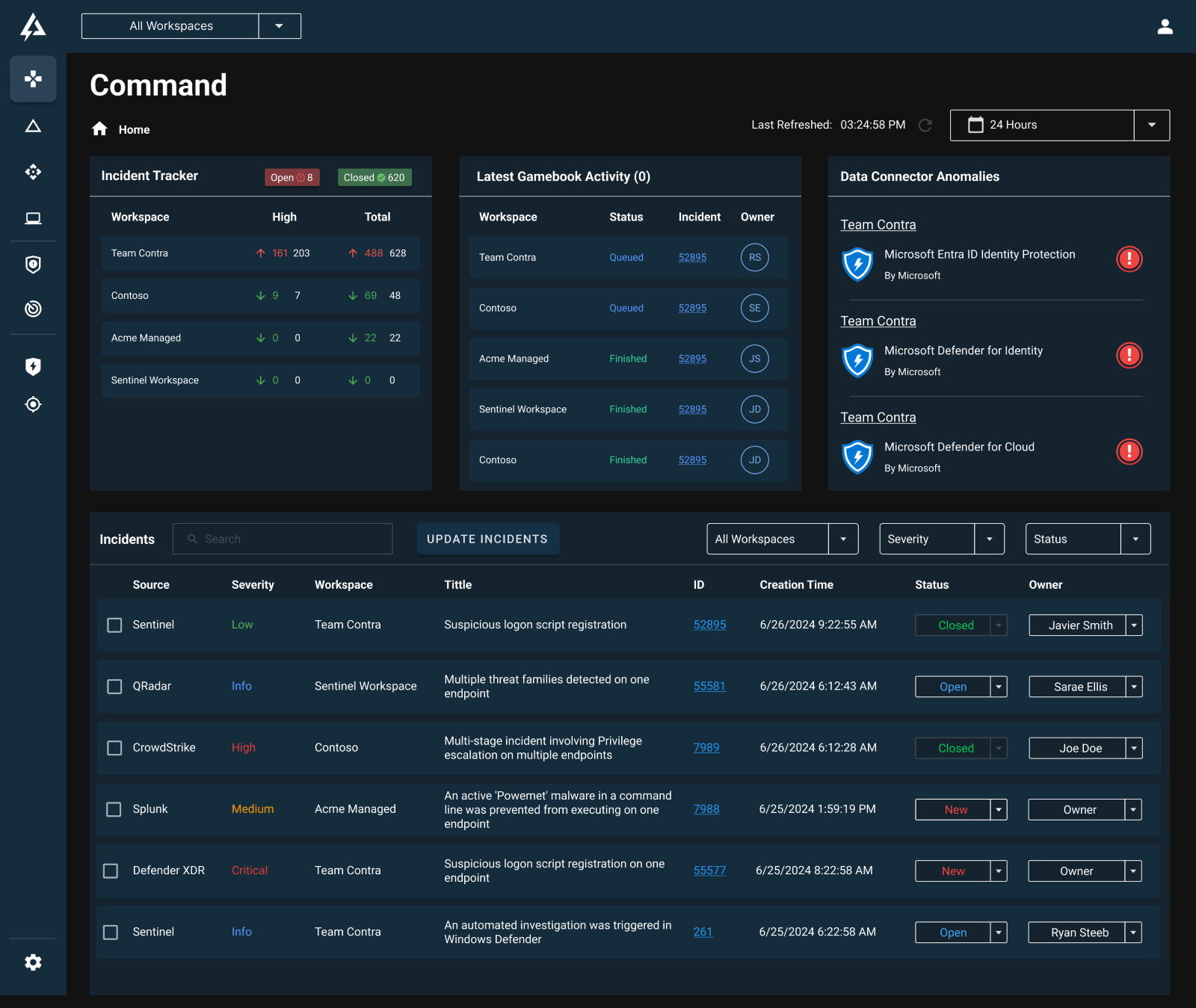Select the triangle alerts icon in sidebar
The height and width of the screenshot is (1008, 1196).
33,126
